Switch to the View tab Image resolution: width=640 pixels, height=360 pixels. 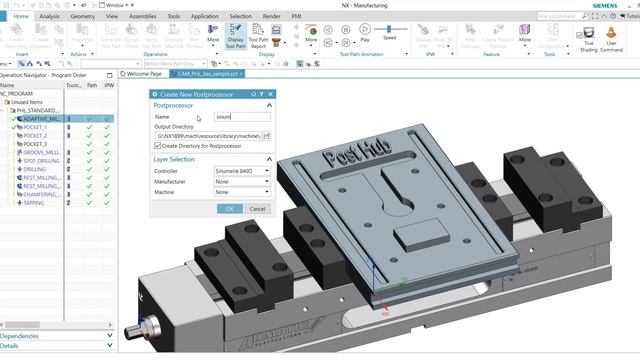coord(112,16)
